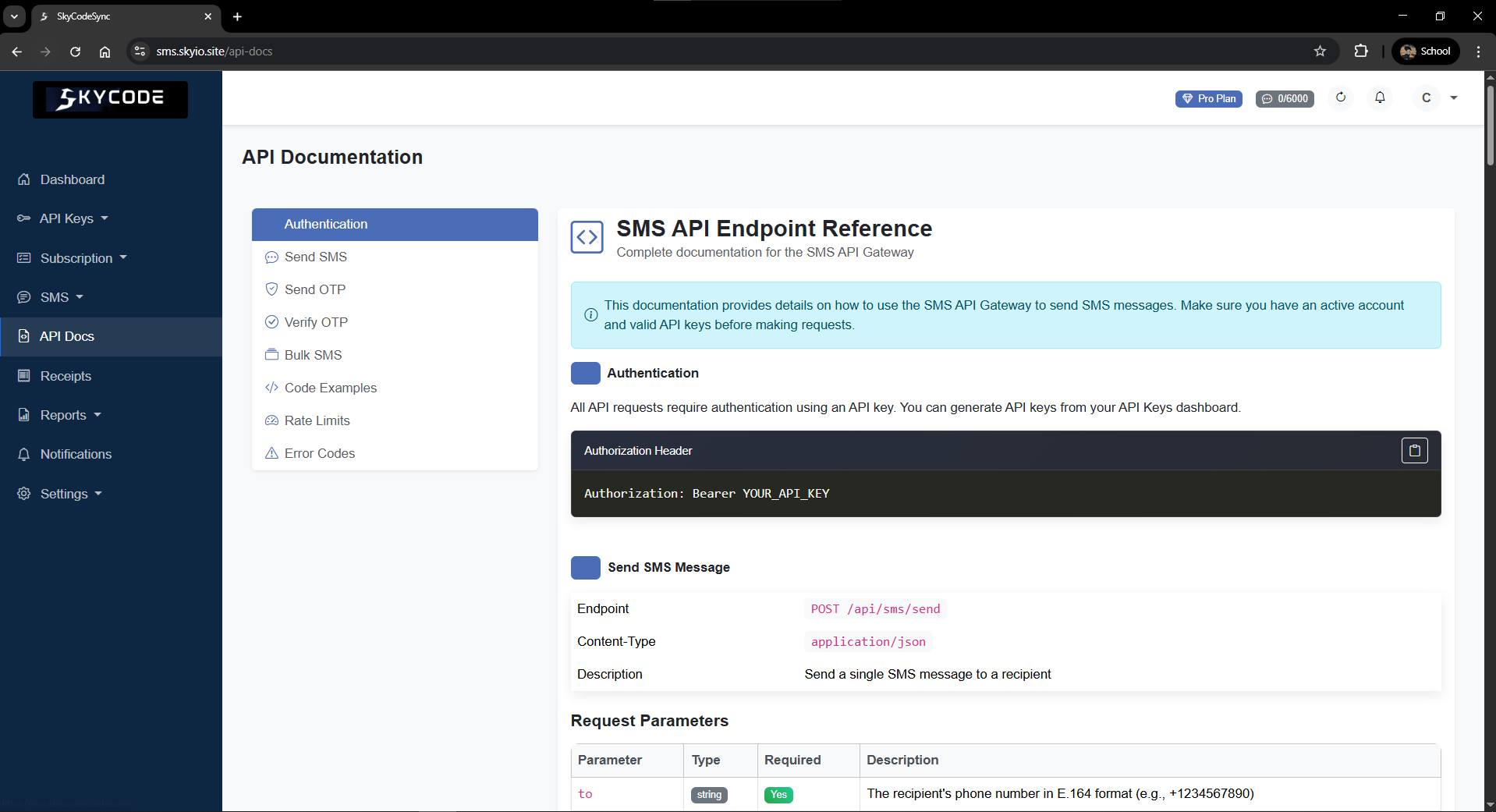Screen dimensions: 1496x812
Task: Expand the Settings sidebar menu
Action: click(111, 494)
